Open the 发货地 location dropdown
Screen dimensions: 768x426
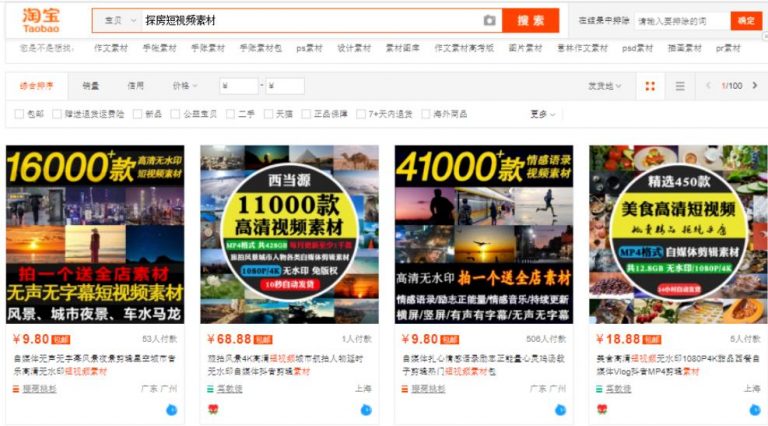[x=604, y=86]
